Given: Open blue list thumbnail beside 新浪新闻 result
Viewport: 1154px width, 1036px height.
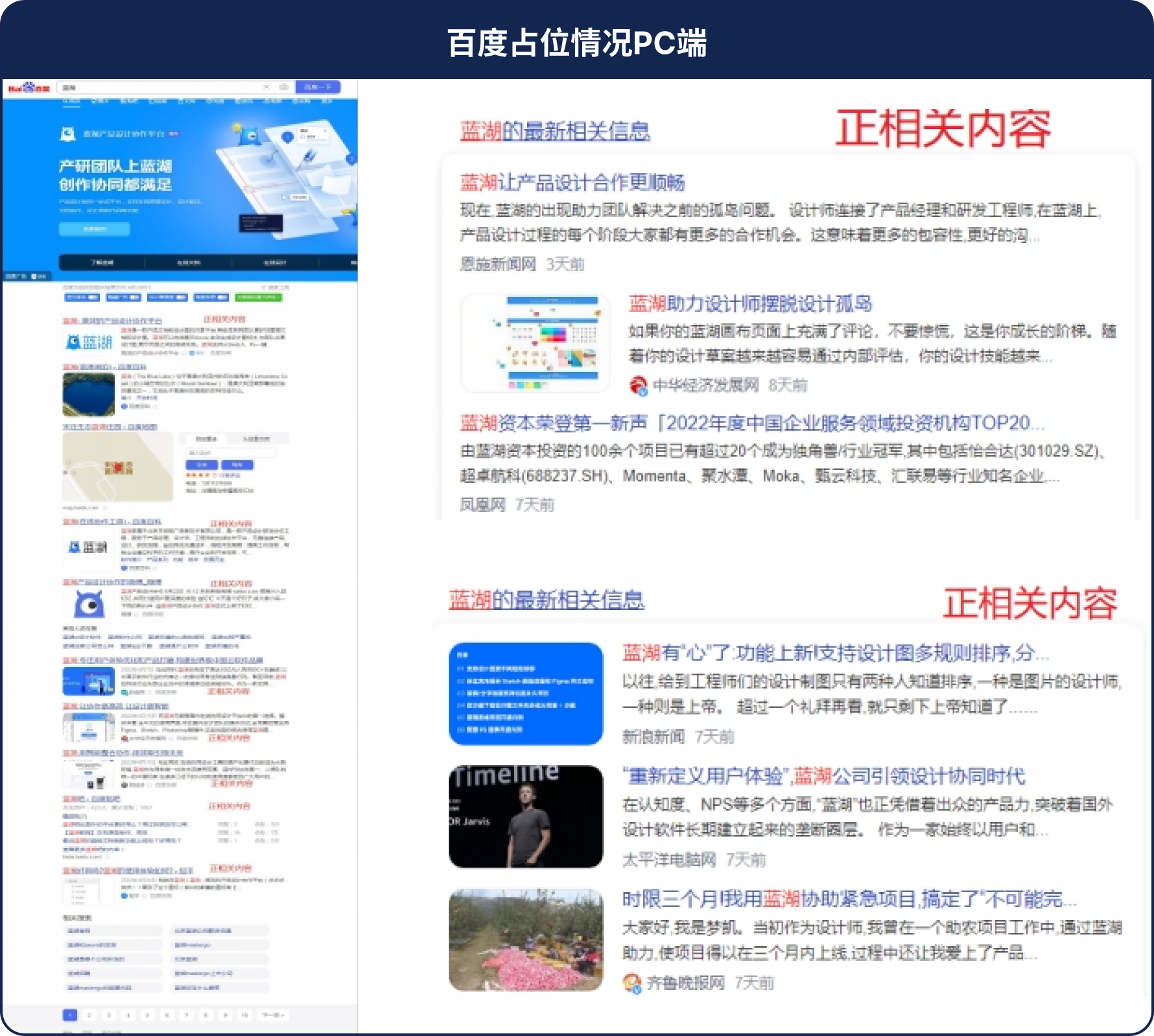Looking at the screenshot, I should click(x=526, y=694).
